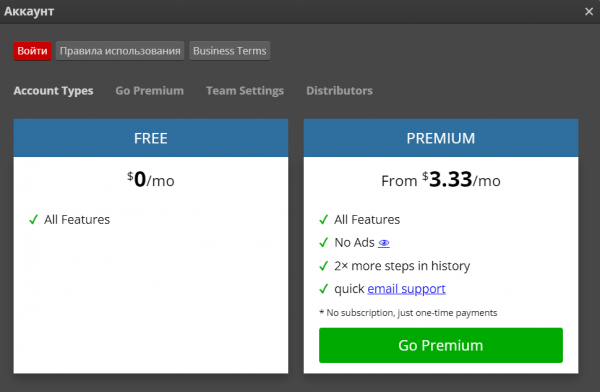Switch to the Go Premium tab

150,91
